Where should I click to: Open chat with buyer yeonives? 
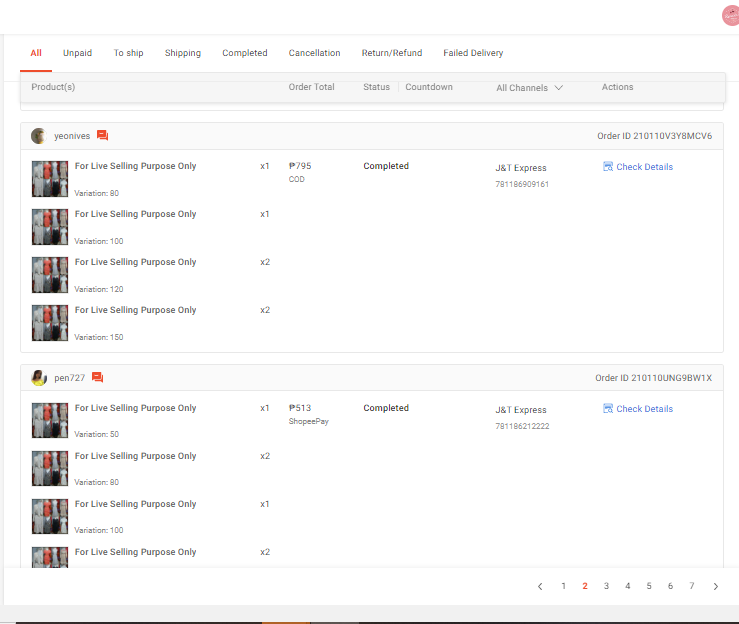coord(102,136)
